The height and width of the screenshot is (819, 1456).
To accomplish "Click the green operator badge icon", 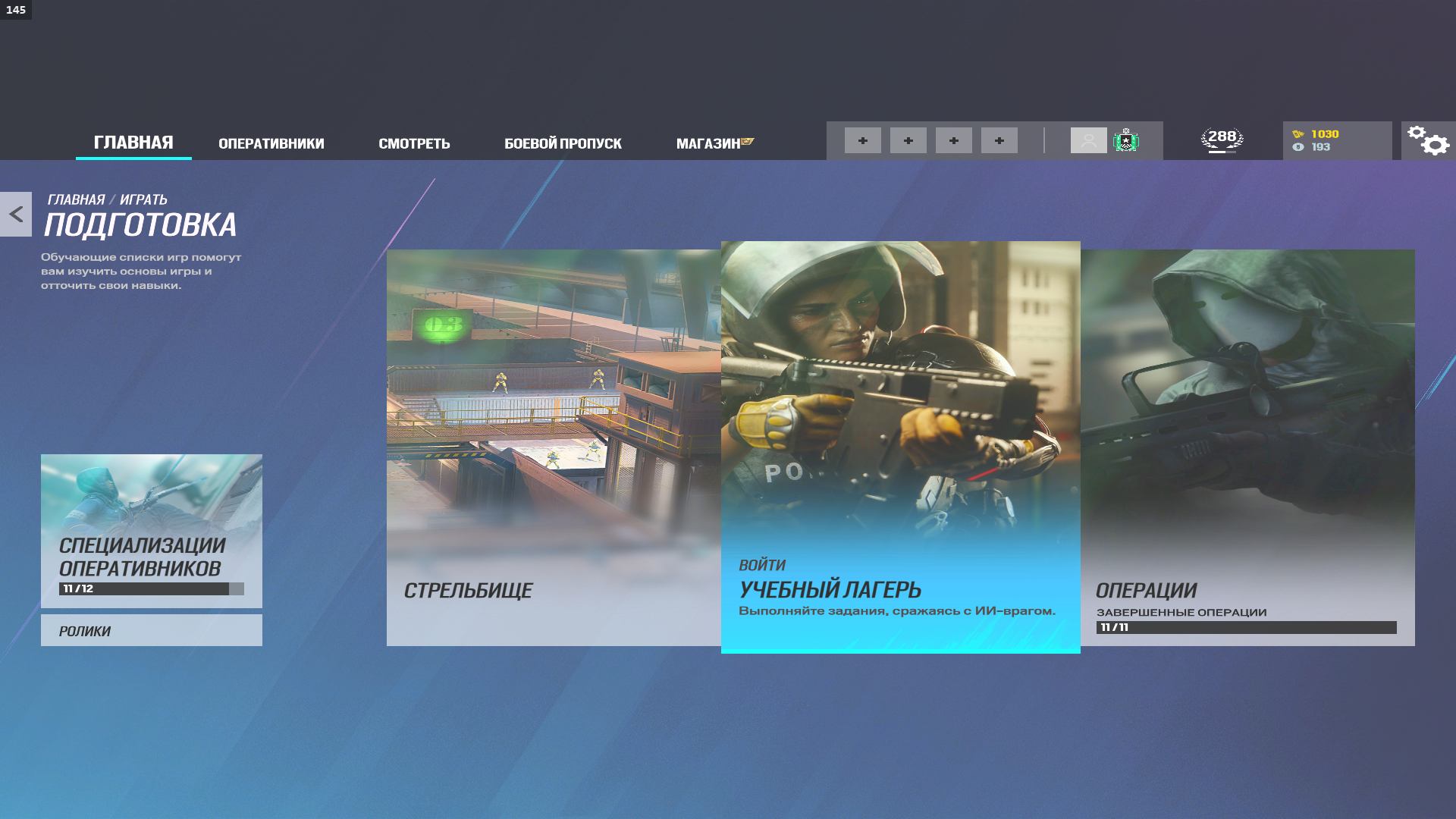I will point(1126,140).
